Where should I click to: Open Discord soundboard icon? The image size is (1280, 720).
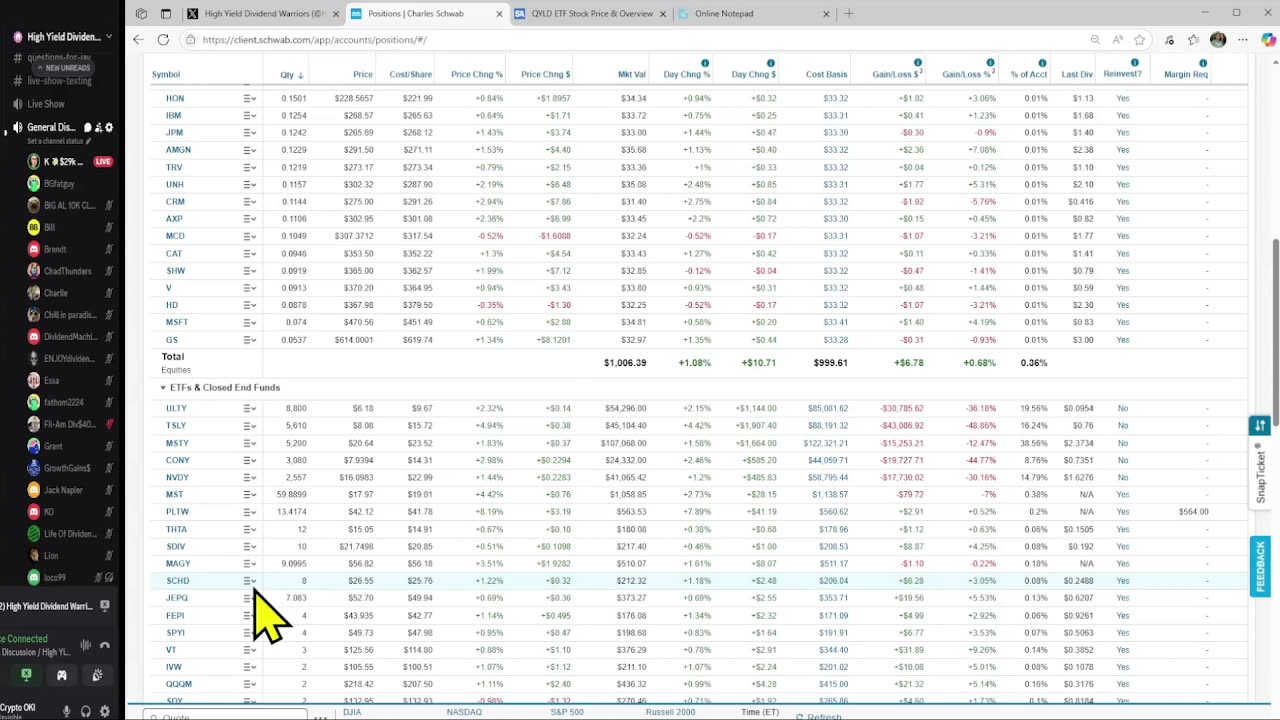point(97,675)
